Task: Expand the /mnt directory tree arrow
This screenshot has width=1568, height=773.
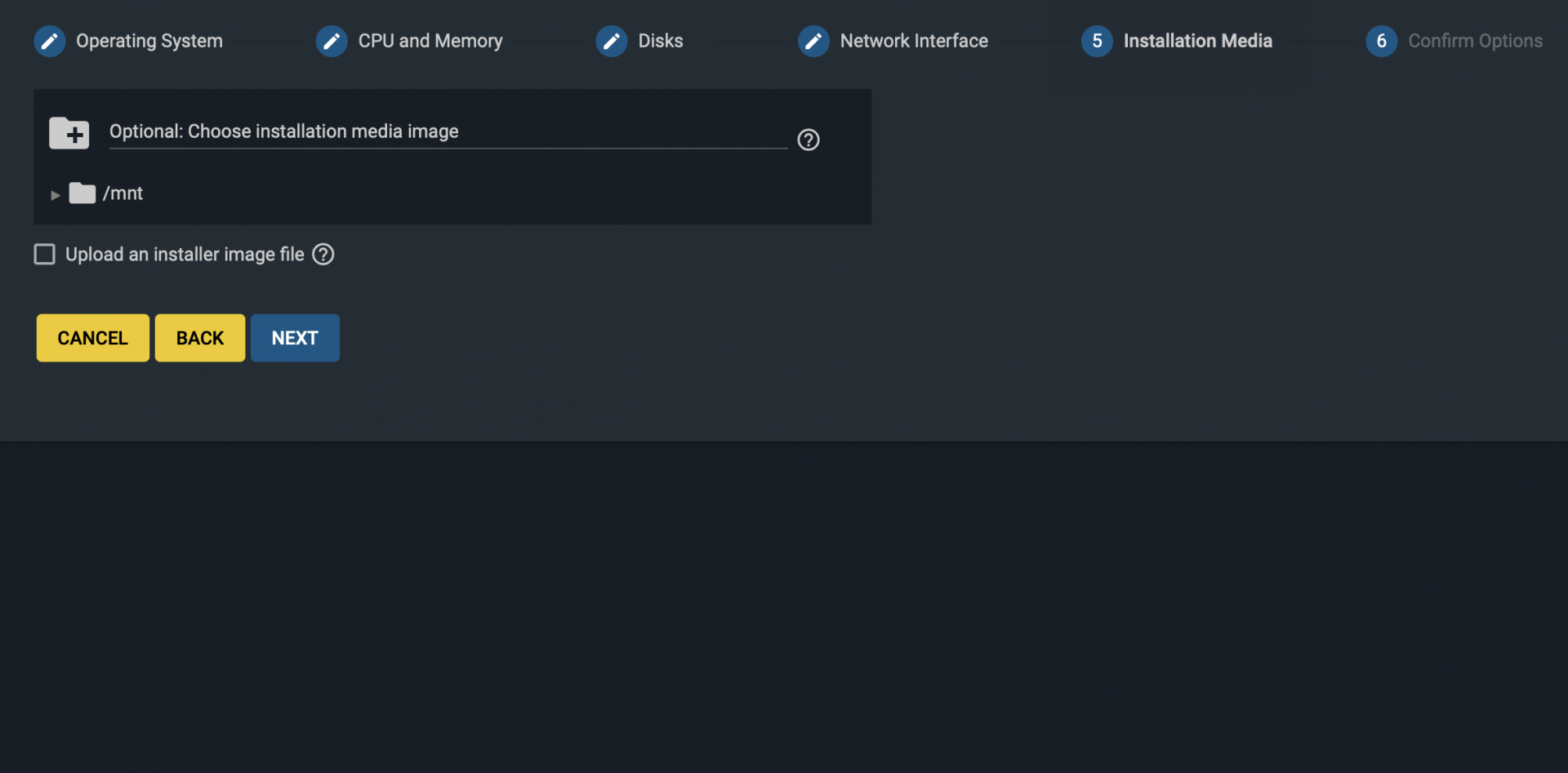Action: pos(56,195)
